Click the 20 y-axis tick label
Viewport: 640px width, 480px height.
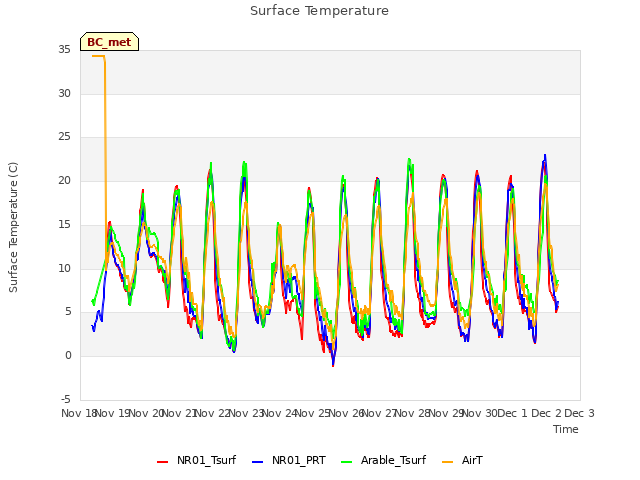coord(64,180)
